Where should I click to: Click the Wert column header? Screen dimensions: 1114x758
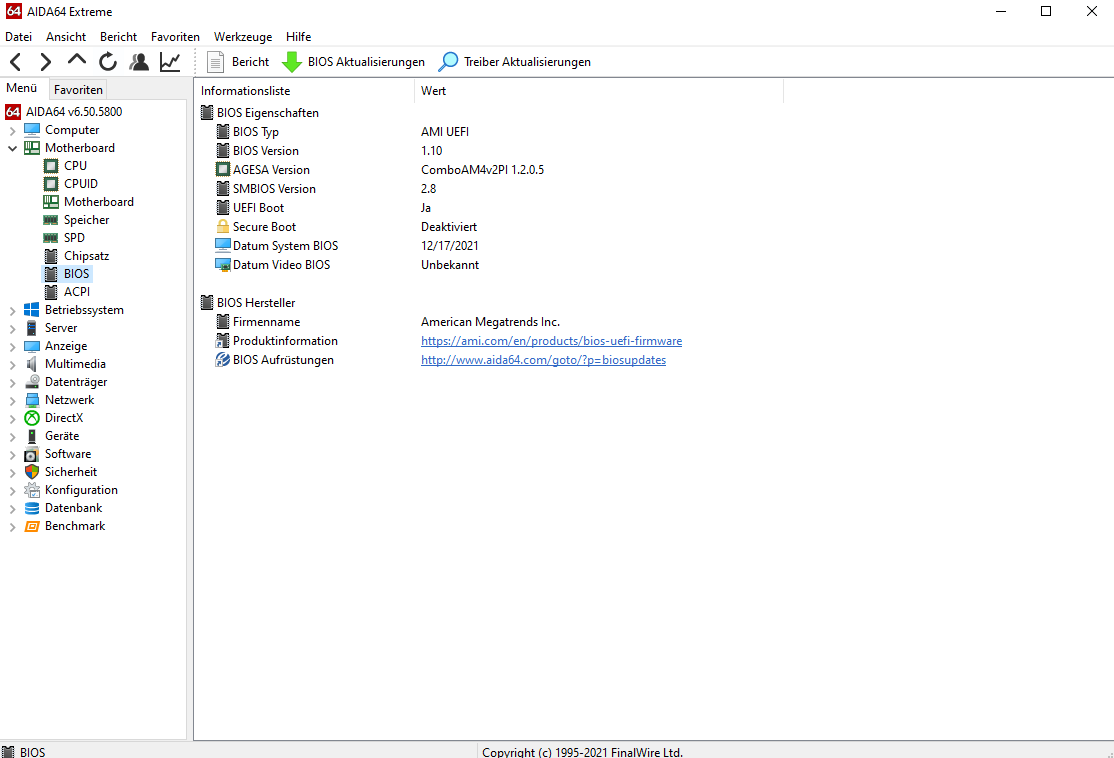pyautogui.click(x=599, y=91)
